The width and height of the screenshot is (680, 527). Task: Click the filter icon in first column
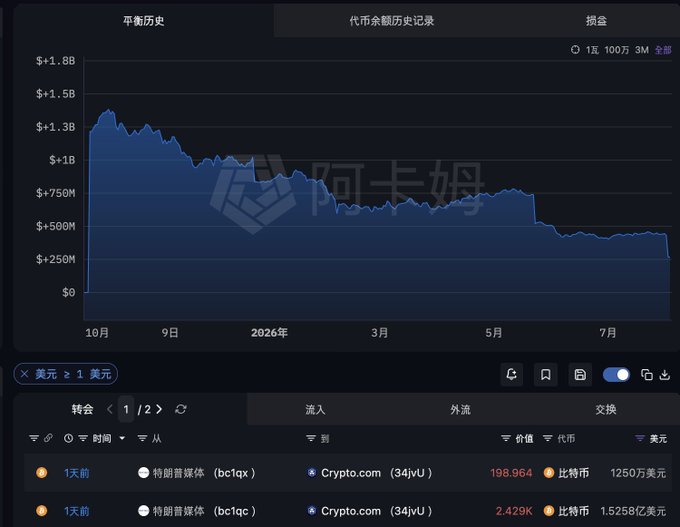pyautogui.click(x=34, y=438)
